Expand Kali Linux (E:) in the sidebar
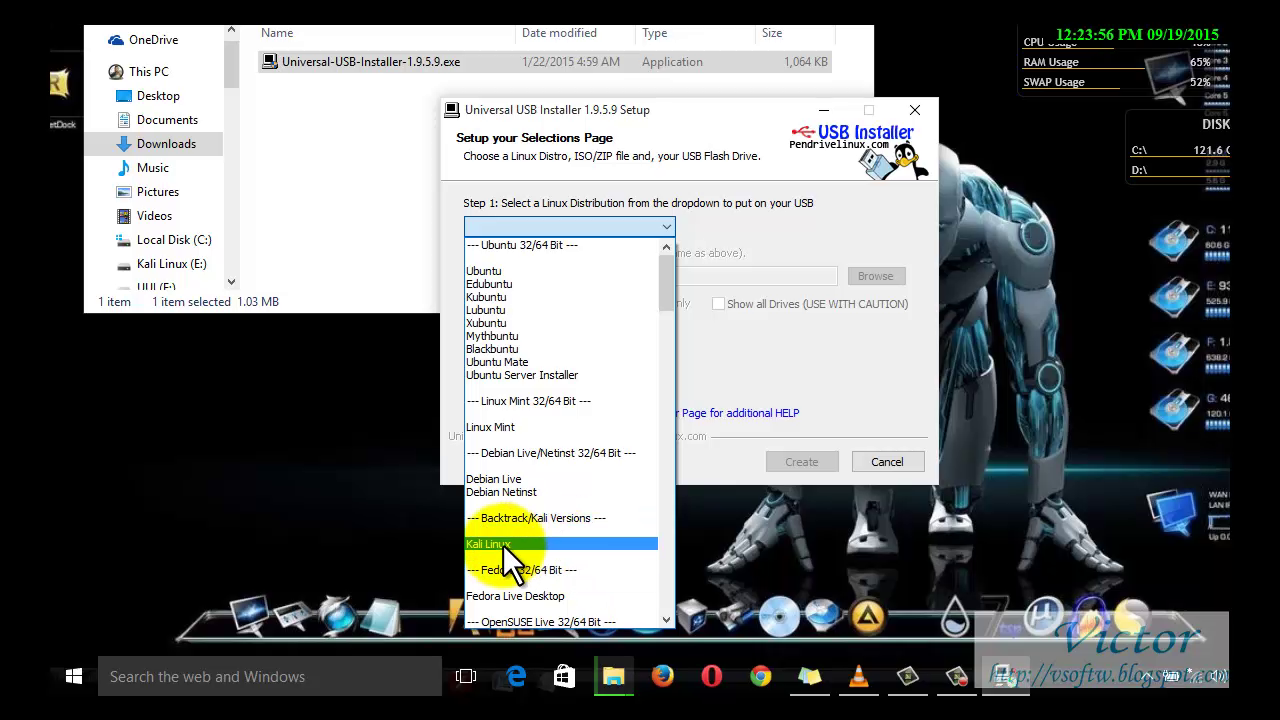 117,263
